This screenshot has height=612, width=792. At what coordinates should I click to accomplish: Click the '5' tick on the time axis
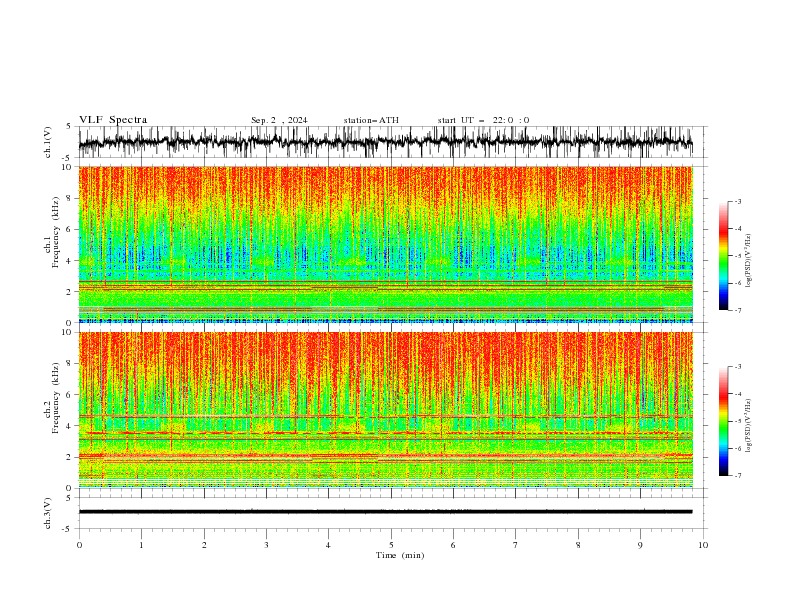[391, 545]
